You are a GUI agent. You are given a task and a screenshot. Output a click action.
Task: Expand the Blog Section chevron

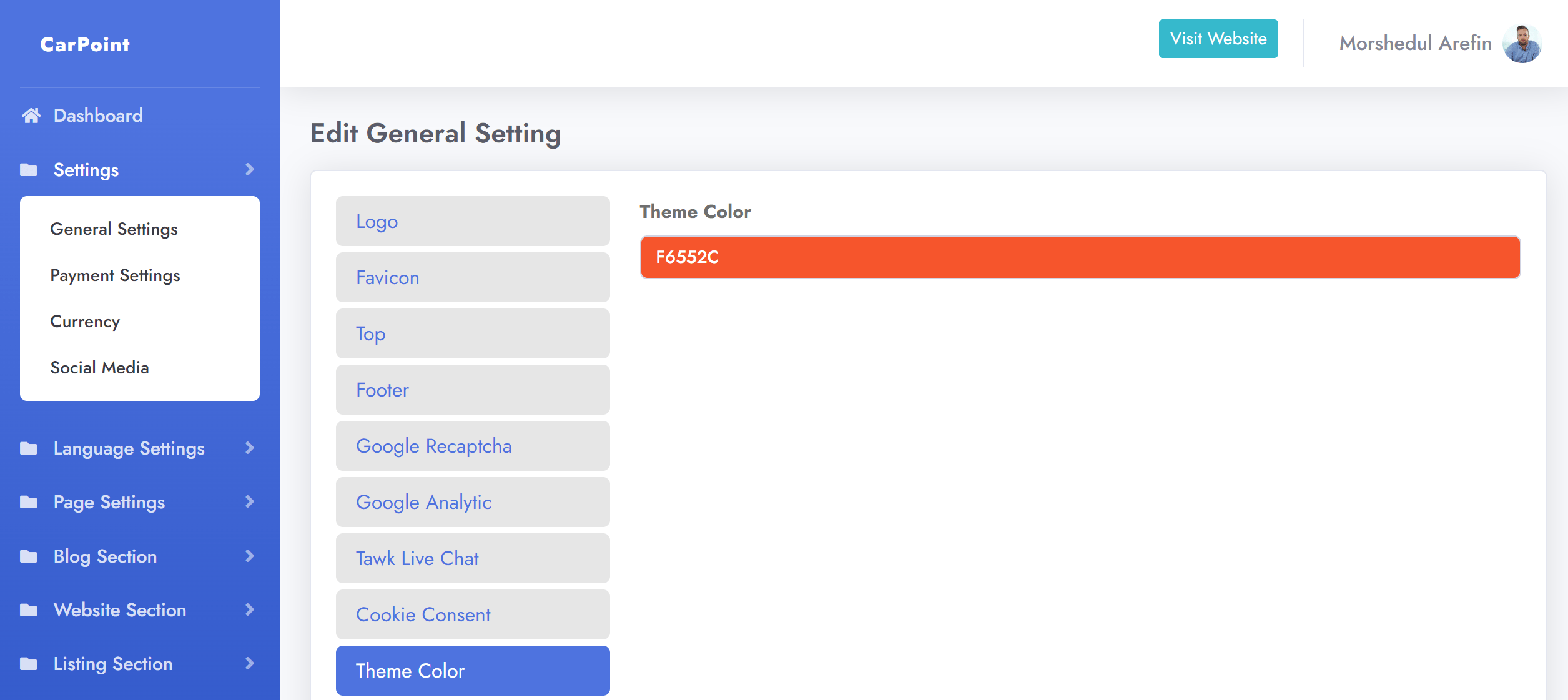coord(250,556)
